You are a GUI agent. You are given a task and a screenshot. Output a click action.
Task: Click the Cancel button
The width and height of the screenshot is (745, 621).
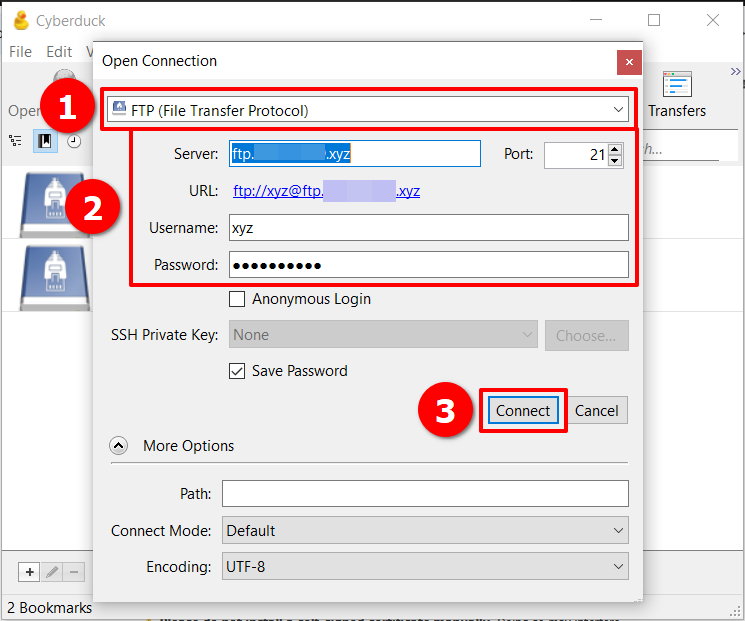597,411
